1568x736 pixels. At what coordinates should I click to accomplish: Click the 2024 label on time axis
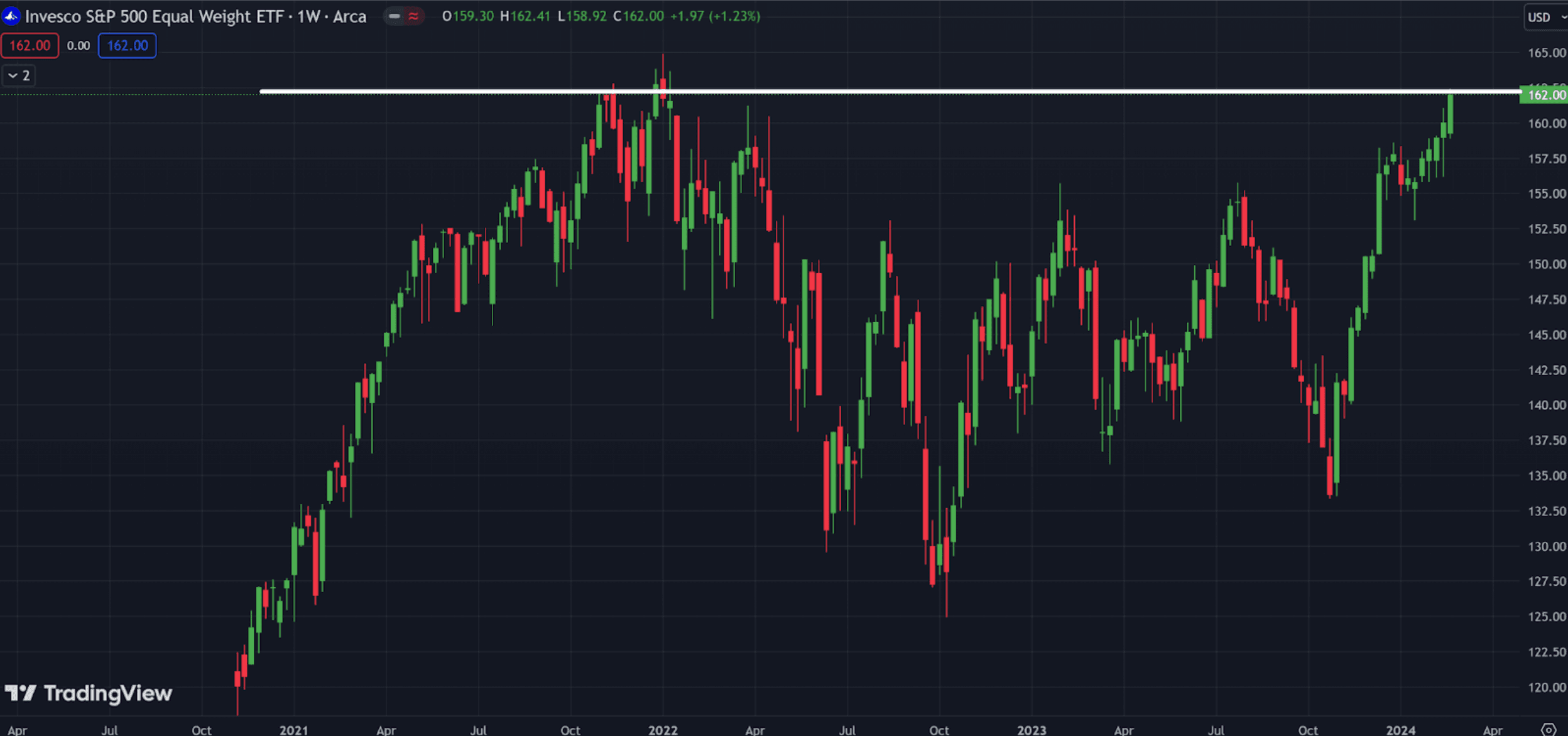pyautogui.click(x=1400, y=730)
